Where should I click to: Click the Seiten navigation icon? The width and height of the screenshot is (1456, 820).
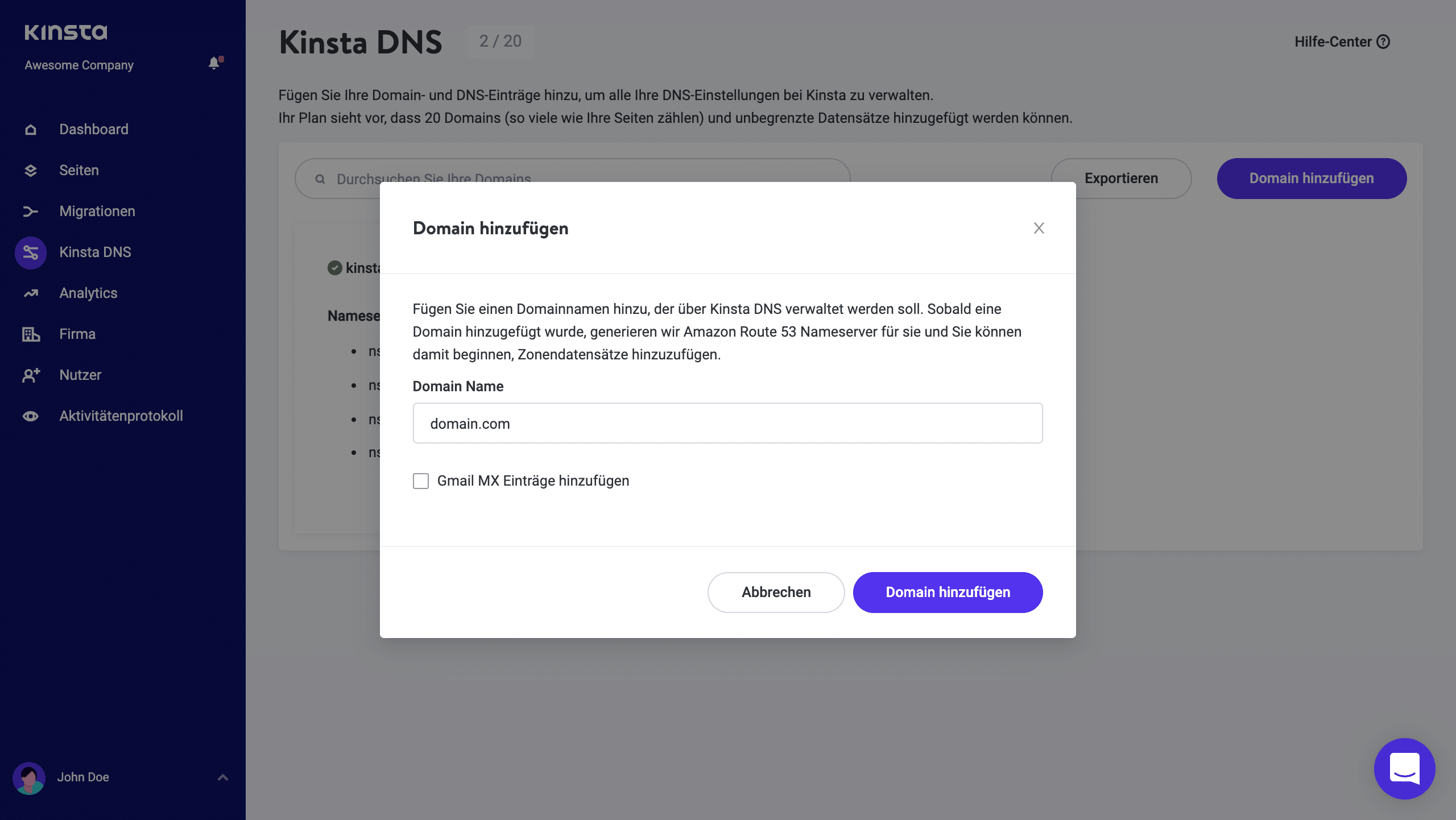(30, 170)
